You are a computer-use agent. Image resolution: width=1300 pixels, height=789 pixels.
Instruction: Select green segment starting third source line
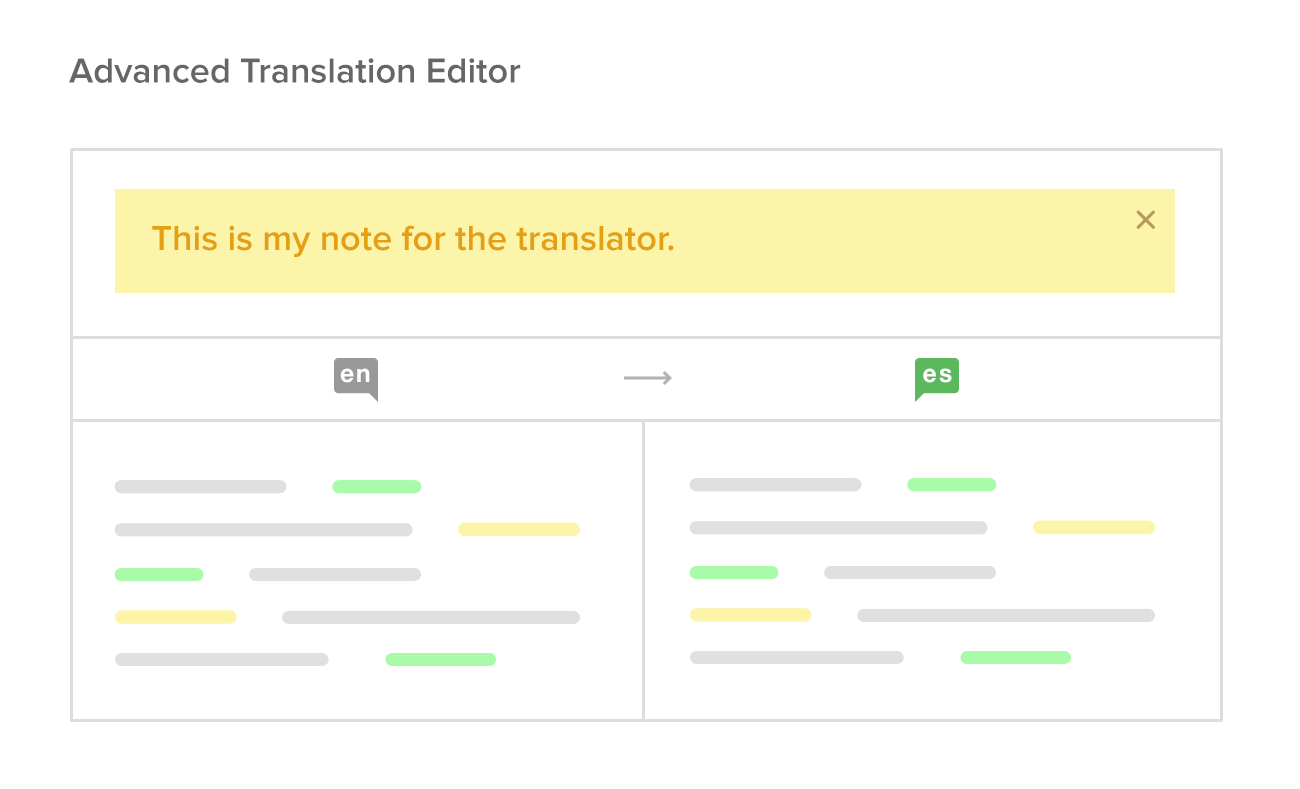click(159, 575)
